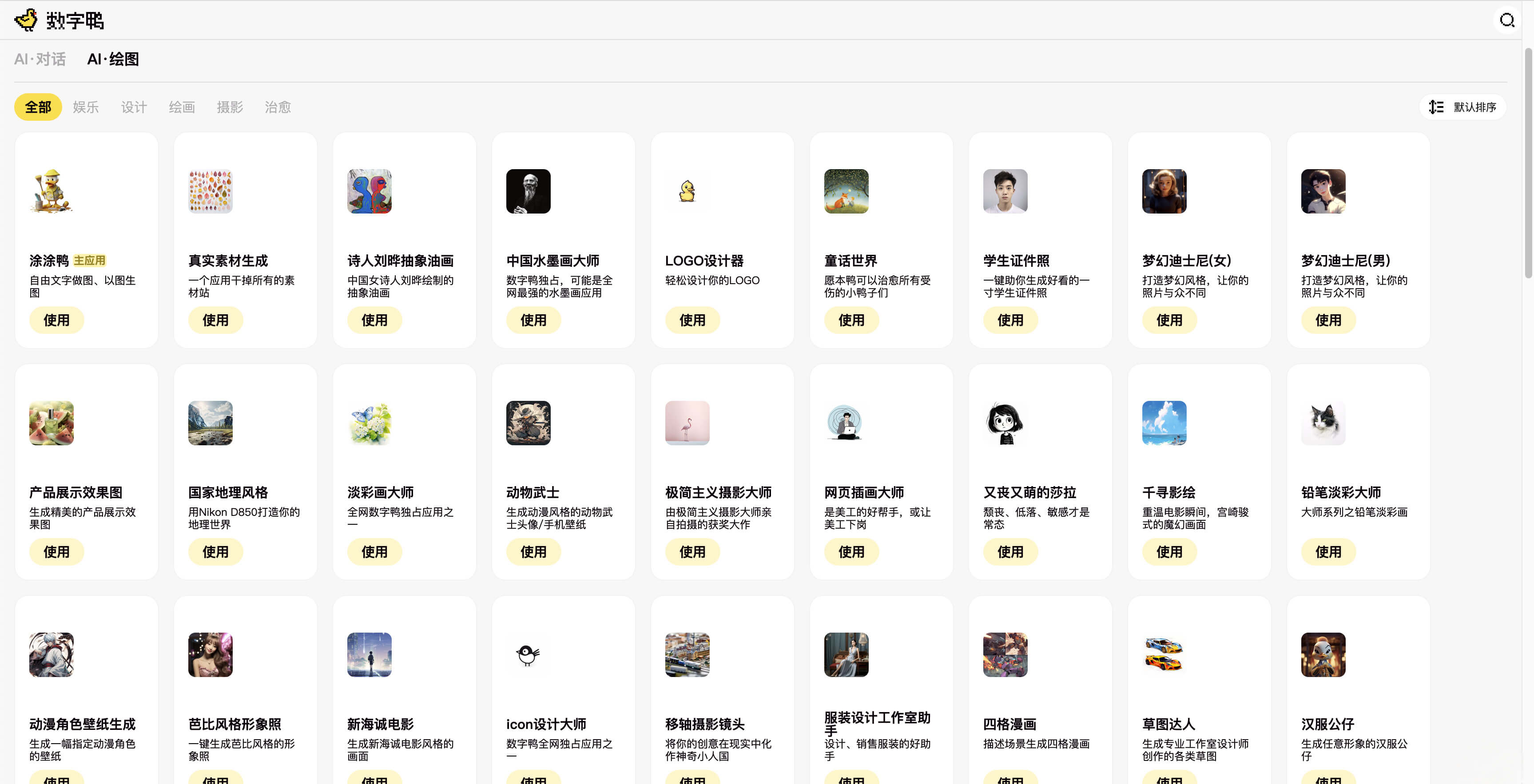Open the 涂涂鸭 painter duck icon
This screenshot has height=784, width=1534.
coord(51,191)
